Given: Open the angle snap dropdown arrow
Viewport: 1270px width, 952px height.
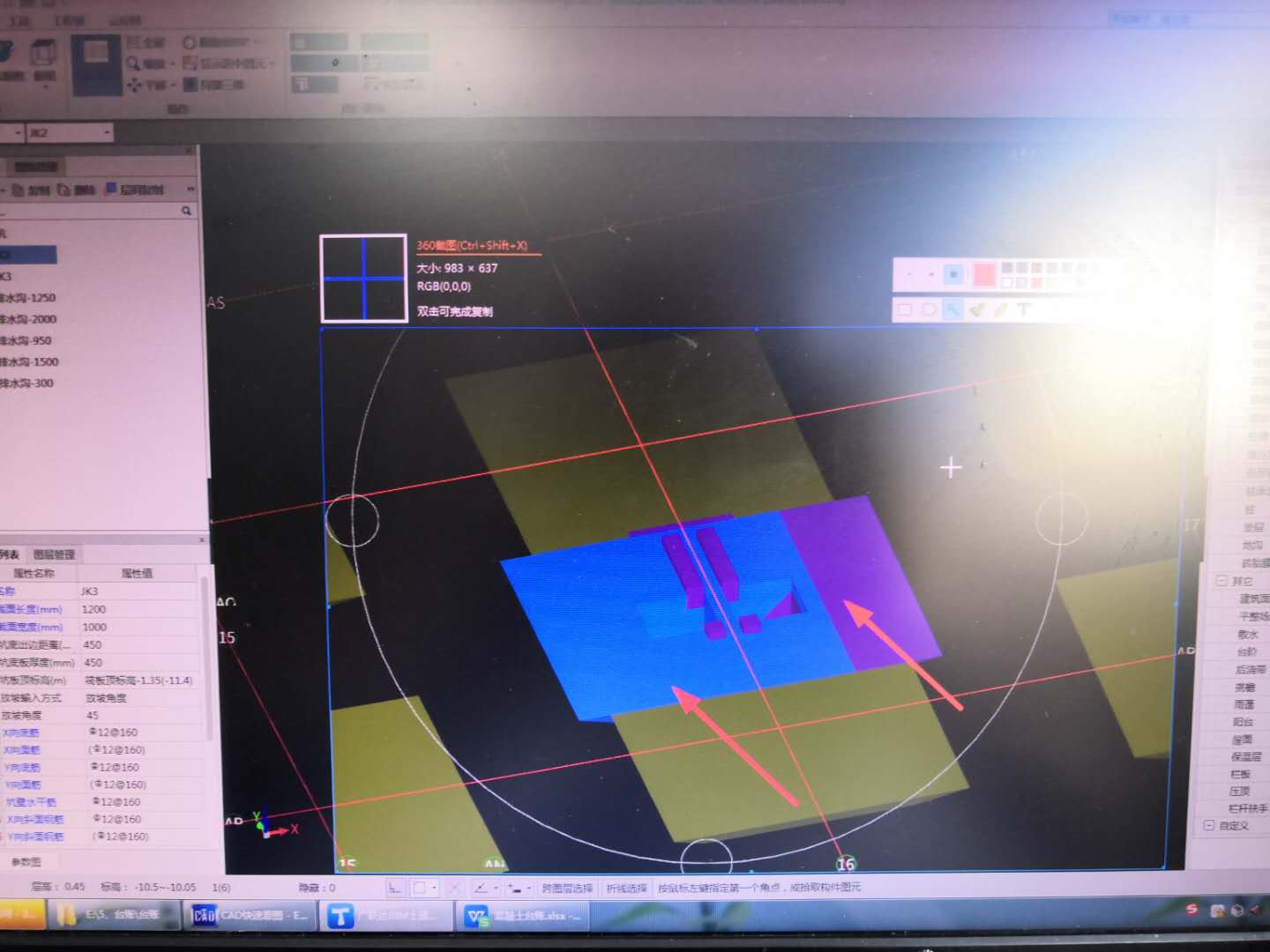Looking at the screenshot, I should (496, 888).
